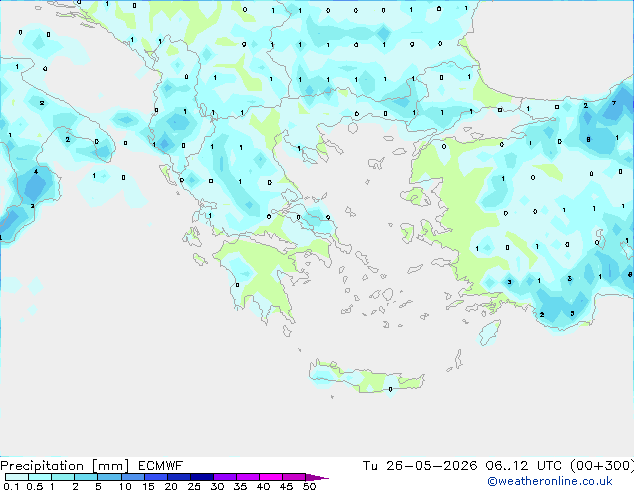Pick the 30–35 mm purple legend swatch

click(x=224, y=477)
